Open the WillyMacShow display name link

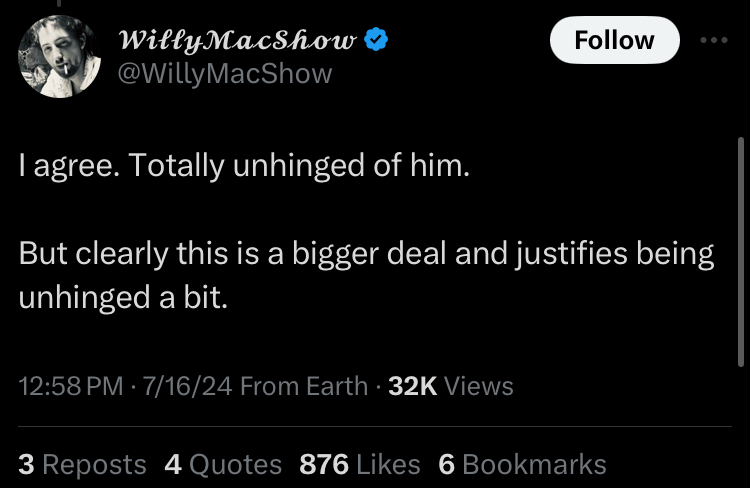[238, 40]
